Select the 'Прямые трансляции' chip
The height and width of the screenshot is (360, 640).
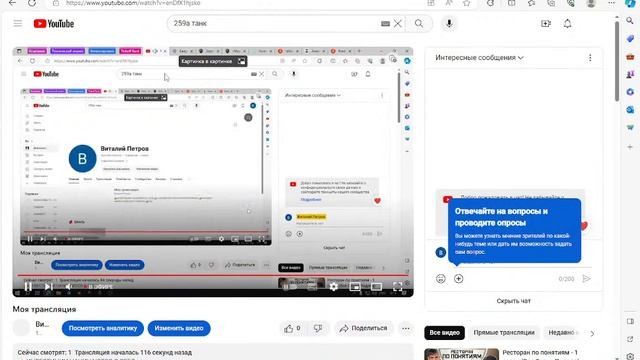pyautogui.click(x=504, y=333)
